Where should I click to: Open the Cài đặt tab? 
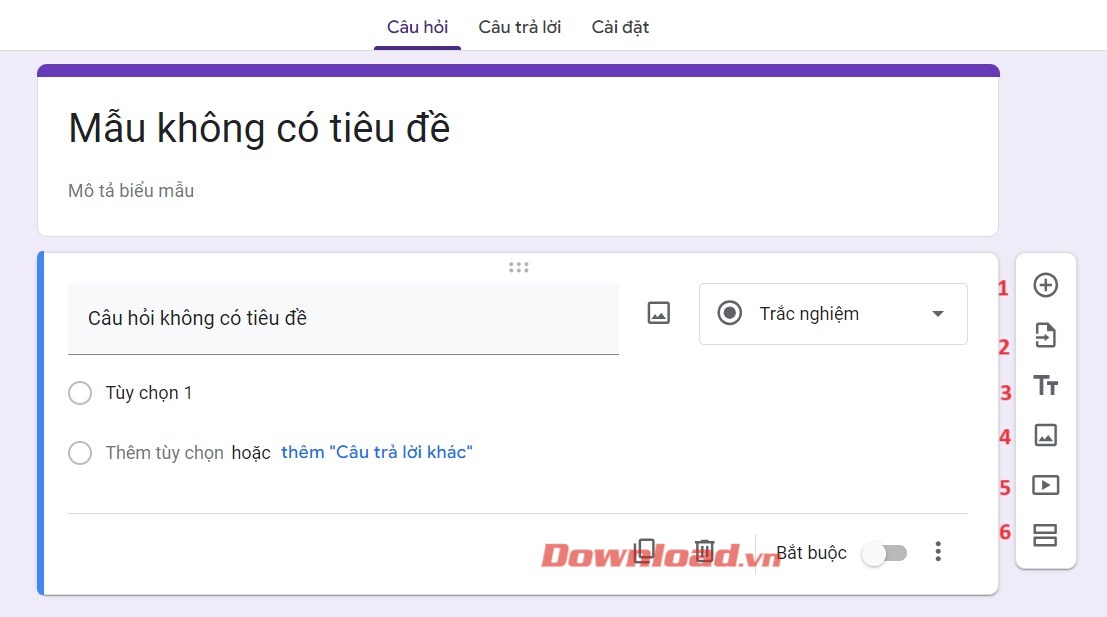click(620, 27)
